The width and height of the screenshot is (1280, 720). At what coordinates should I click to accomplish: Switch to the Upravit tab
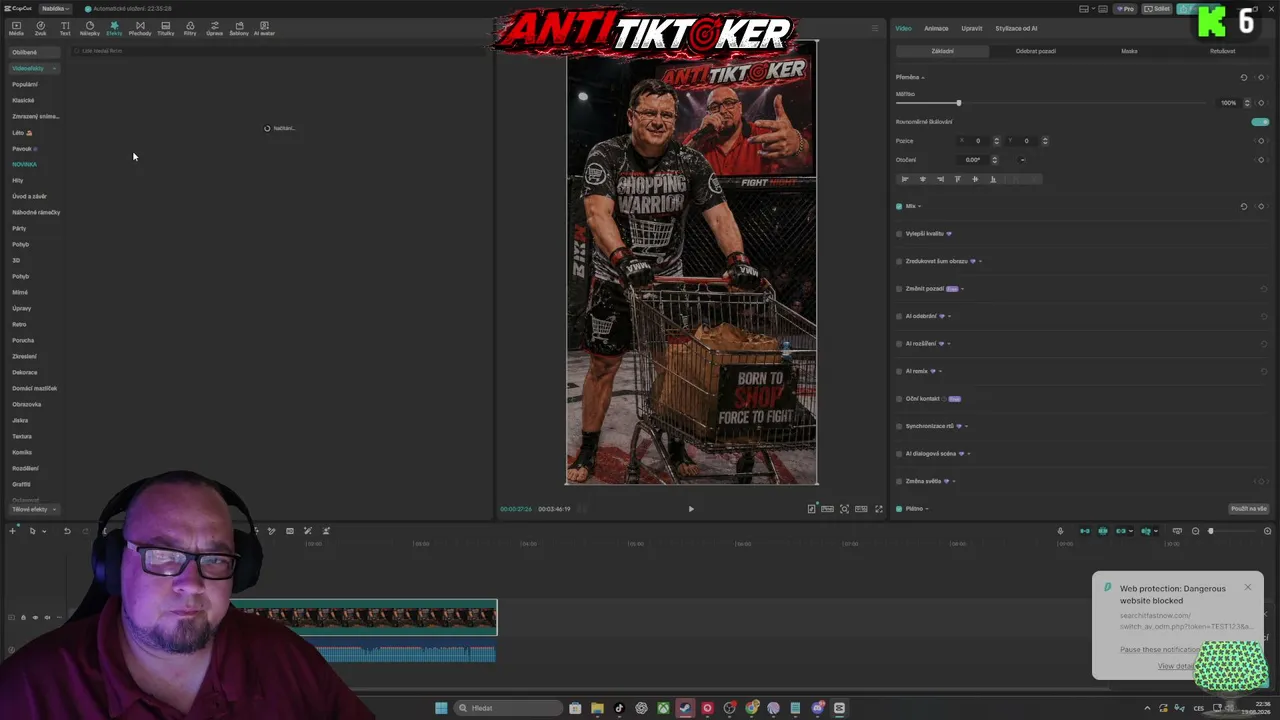(972, 28)
